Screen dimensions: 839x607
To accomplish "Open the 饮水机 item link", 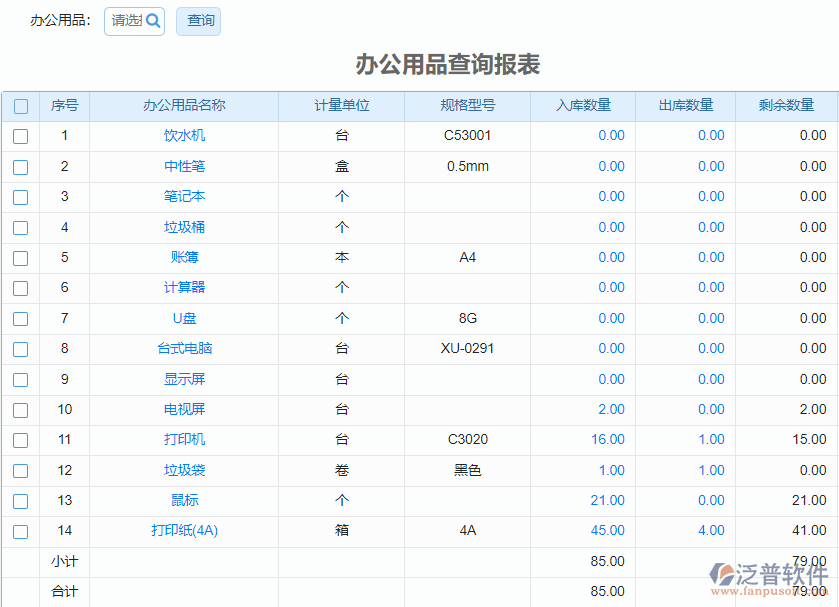I will click(x=184, y=136).
